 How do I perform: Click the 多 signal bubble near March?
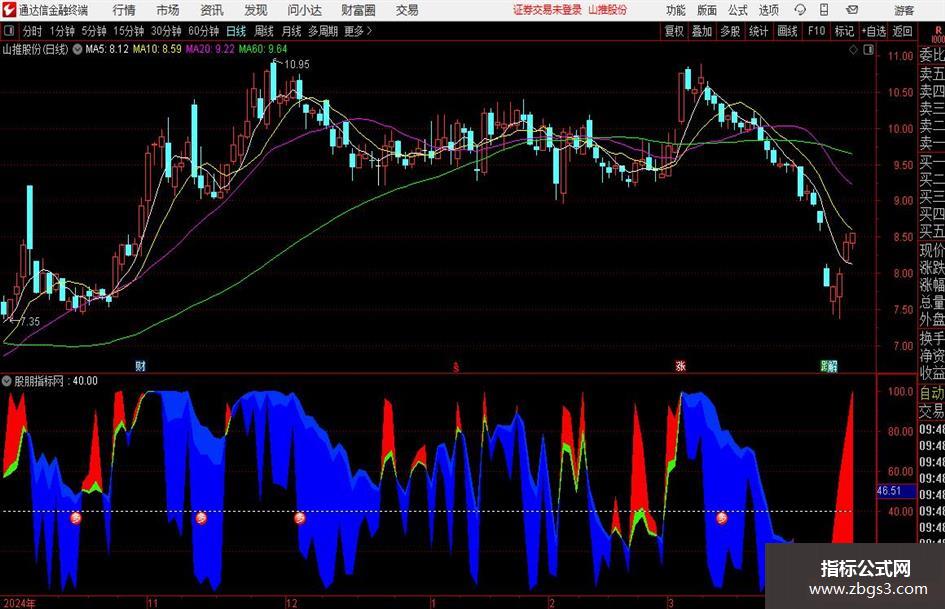click(721, 517)
